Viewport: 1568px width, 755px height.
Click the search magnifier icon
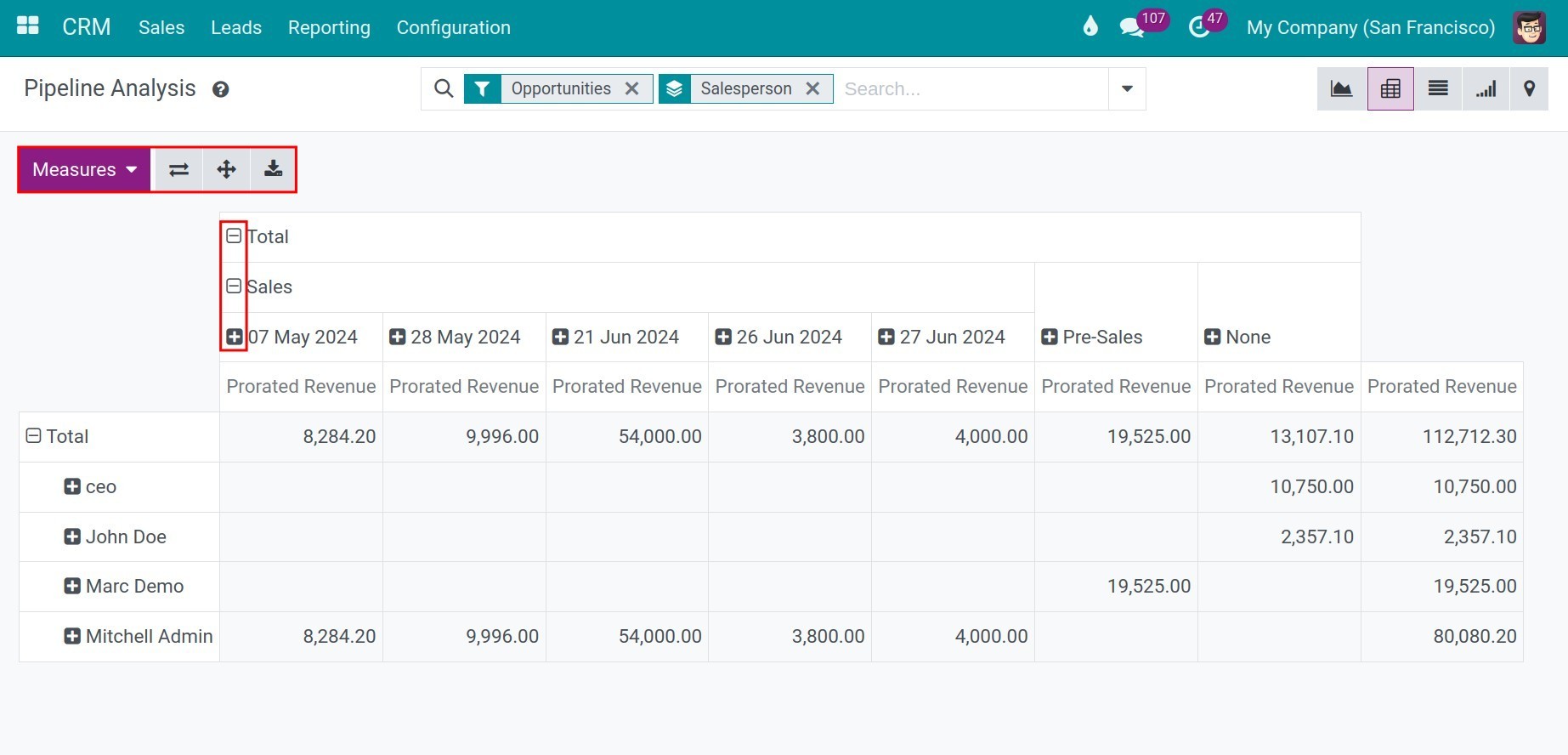click(x=444, y=88)
